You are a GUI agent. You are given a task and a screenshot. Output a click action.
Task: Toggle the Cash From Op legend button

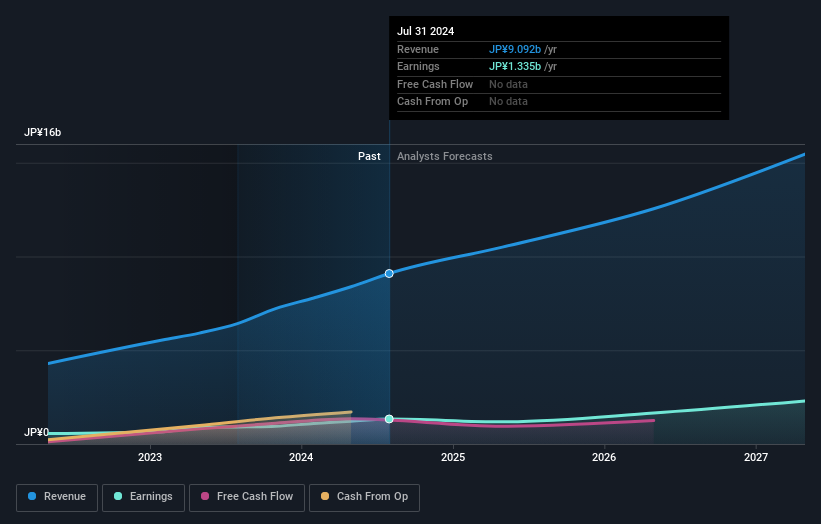(364, 497)
